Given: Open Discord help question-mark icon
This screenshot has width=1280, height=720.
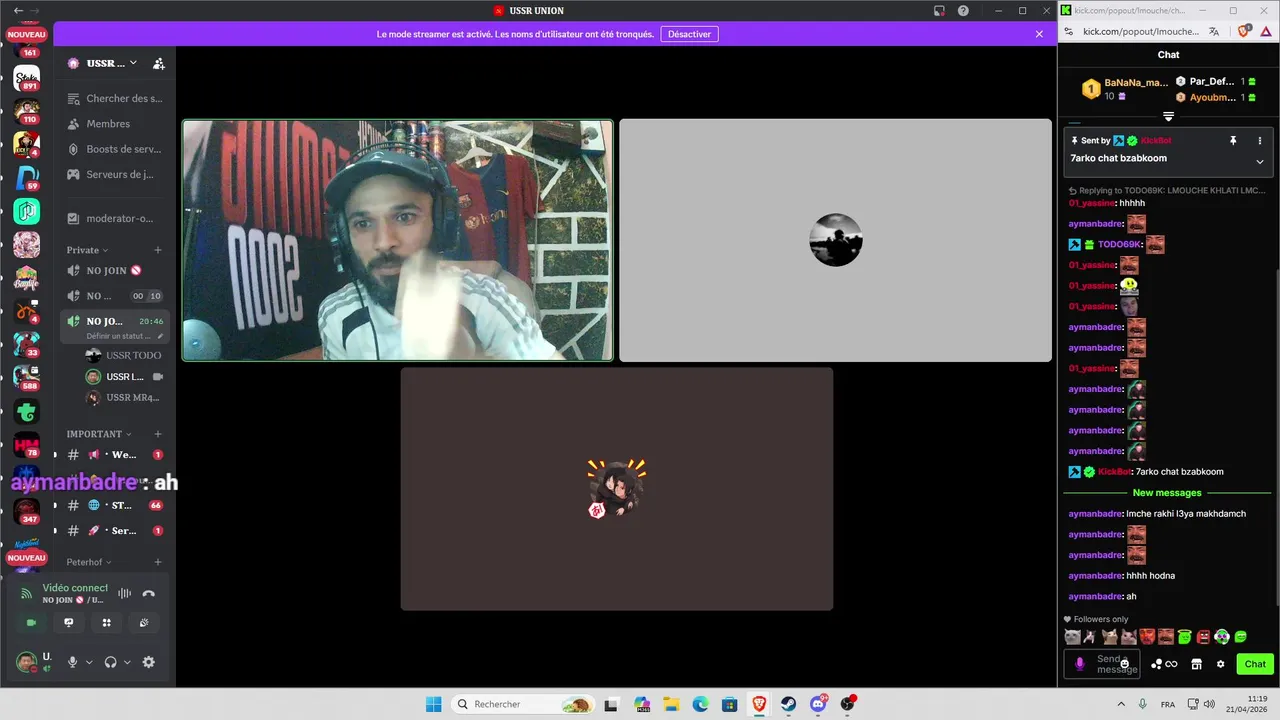Looking at the screenshot, I should click(x=963, y=11).
